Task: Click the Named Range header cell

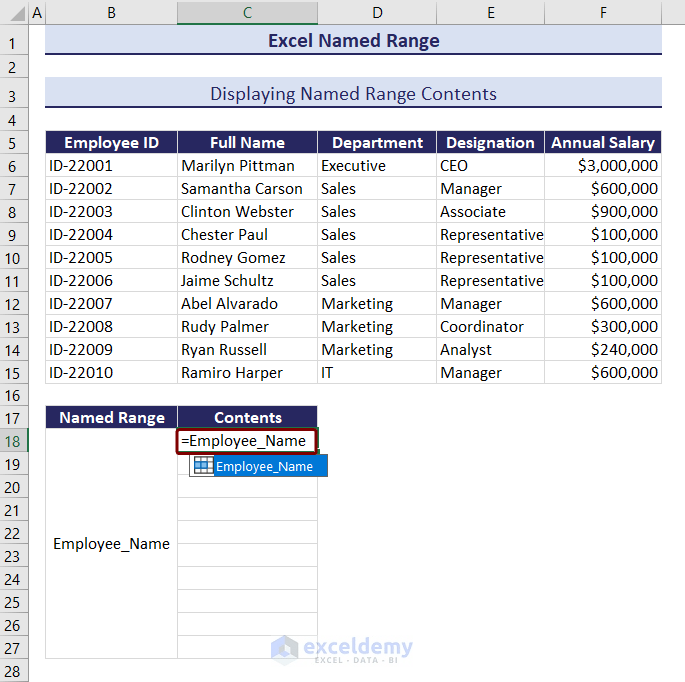Action: 111,417
